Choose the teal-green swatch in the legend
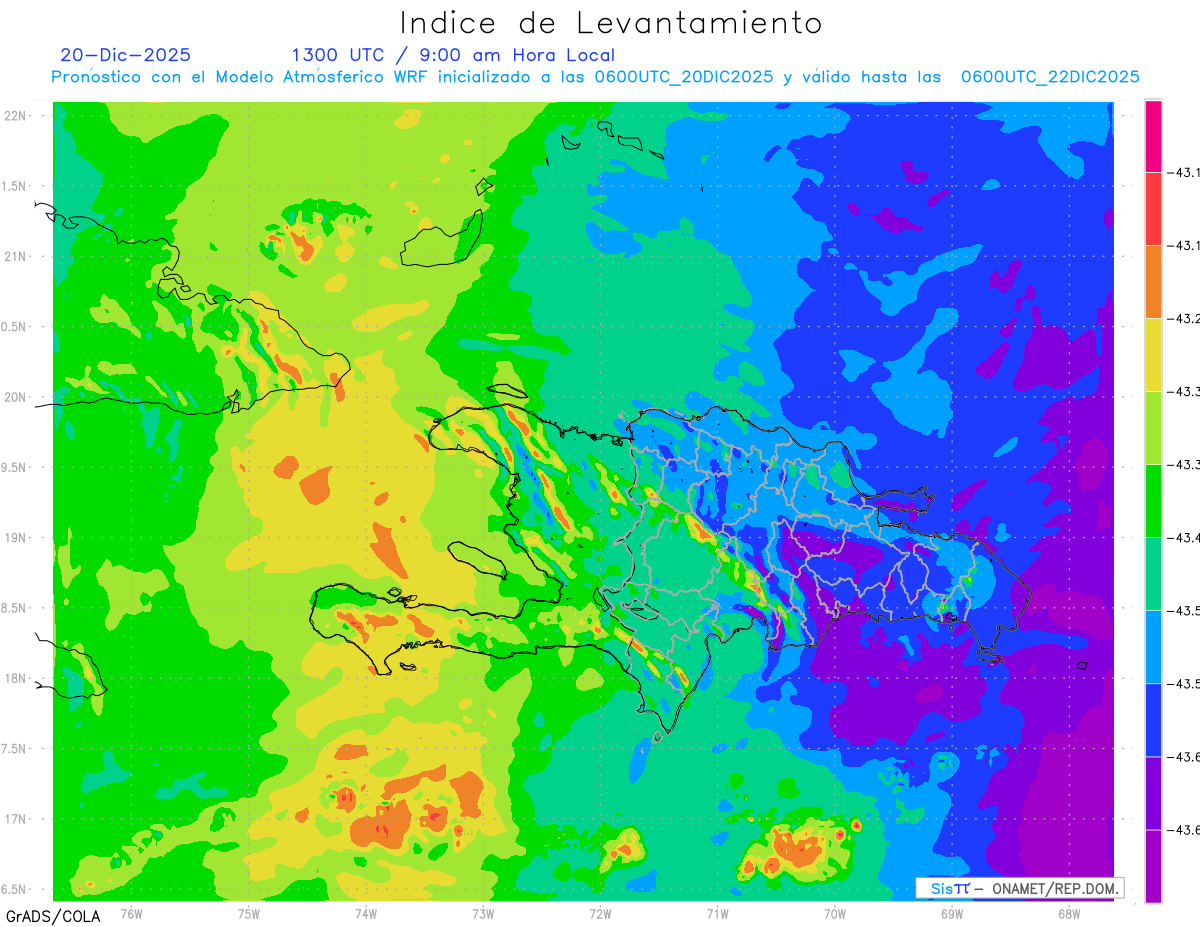The height and width of the screenshot is (927, 1200). coord(1153,574)
